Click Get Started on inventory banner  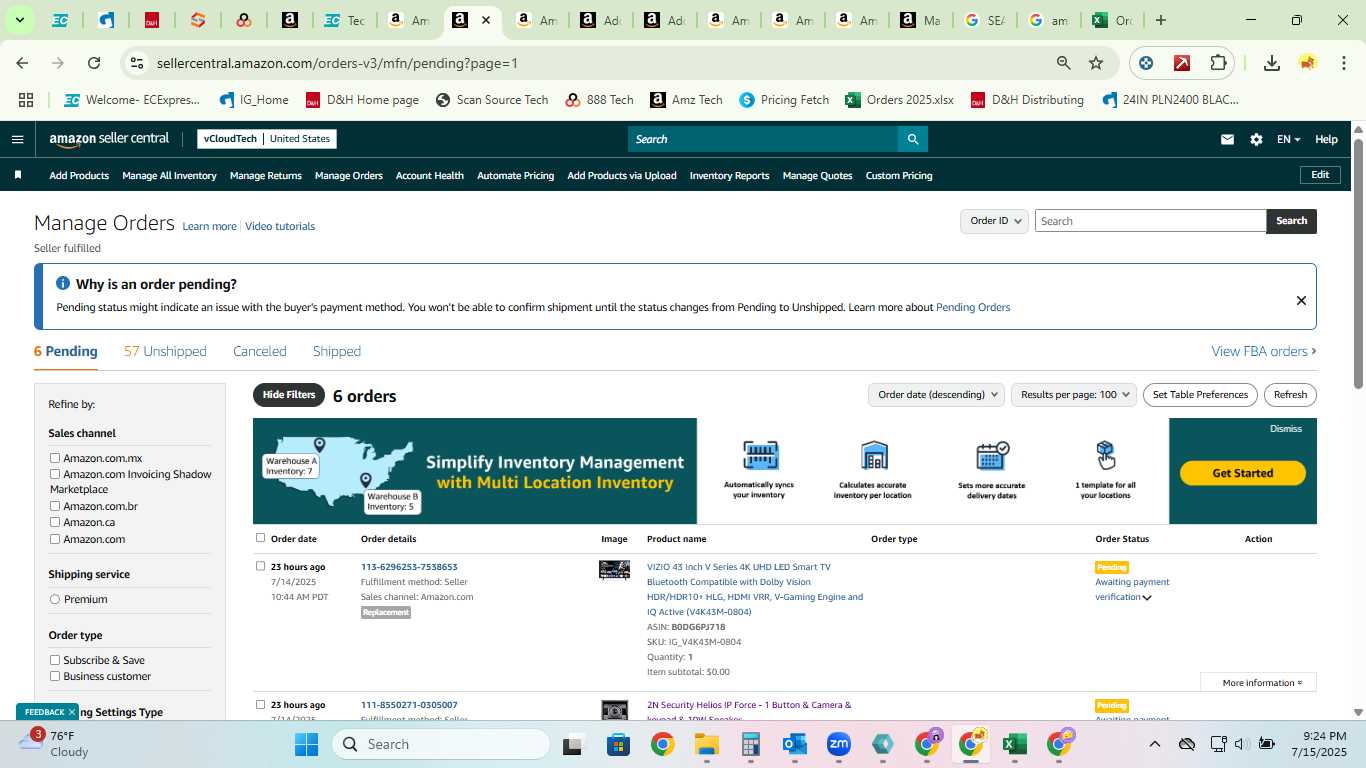(x=1243, y=473)
